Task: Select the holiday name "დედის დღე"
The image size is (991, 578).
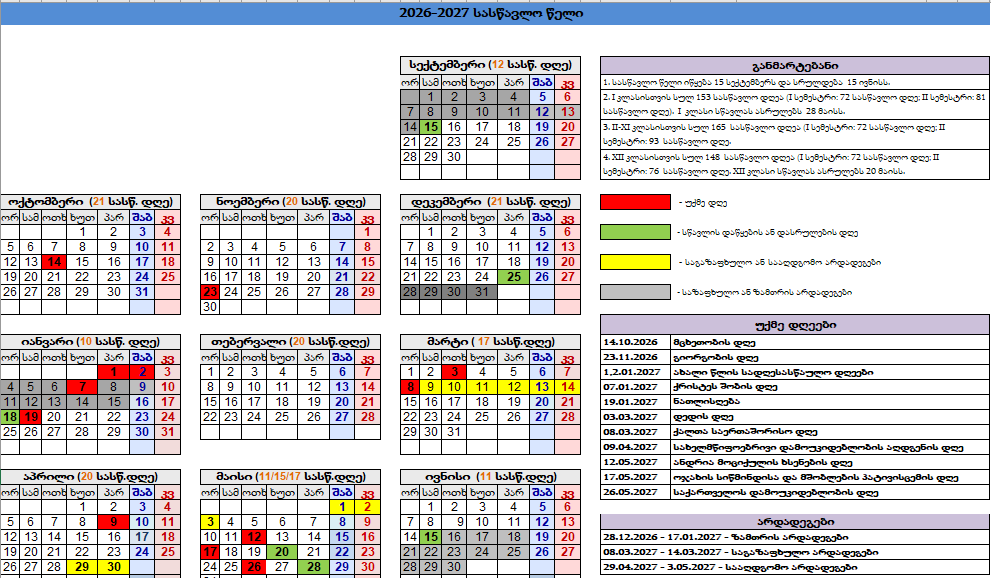Action: pos(705,417)
